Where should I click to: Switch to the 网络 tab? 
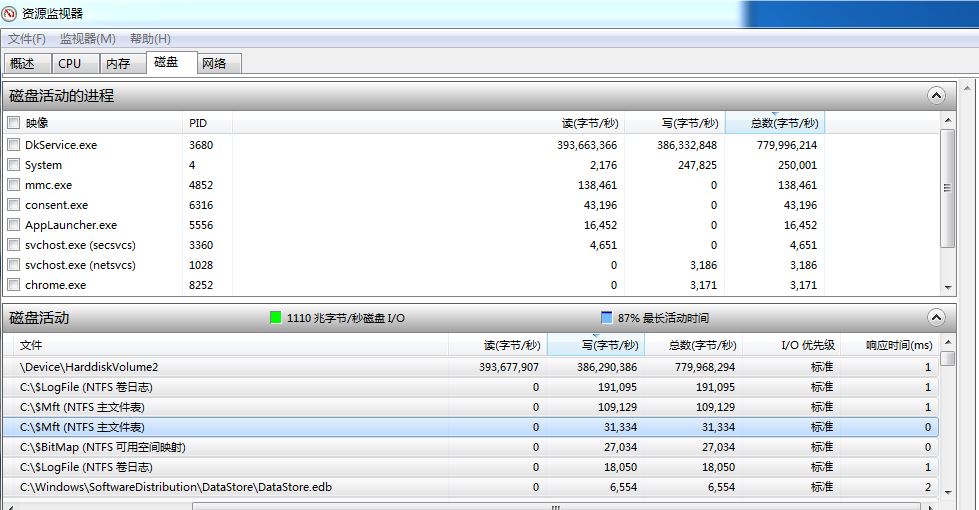214,63
